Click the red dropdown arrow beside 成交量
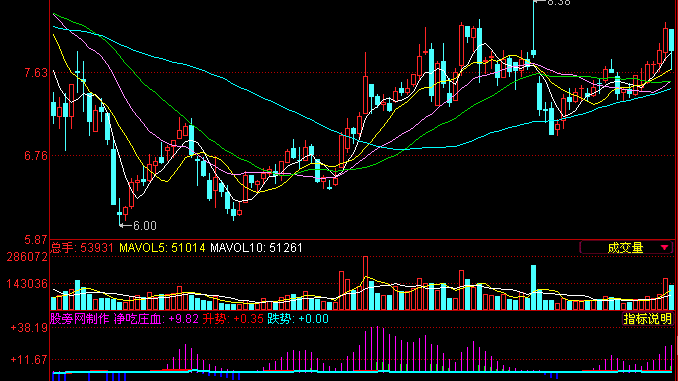678x381 pixels. (x=665, y=248)
